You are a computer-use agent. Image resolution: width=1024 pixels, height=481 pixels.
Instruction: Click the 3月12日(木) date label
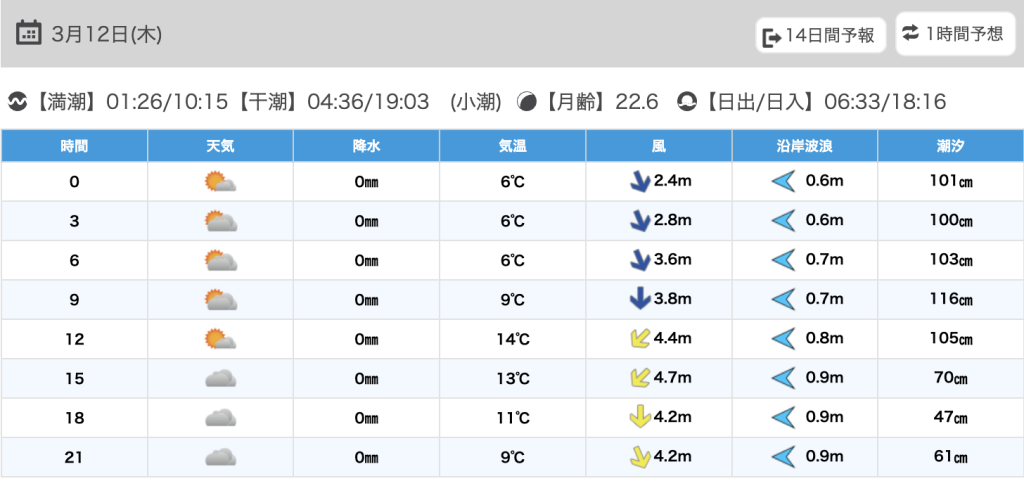[x=104, y=34]
